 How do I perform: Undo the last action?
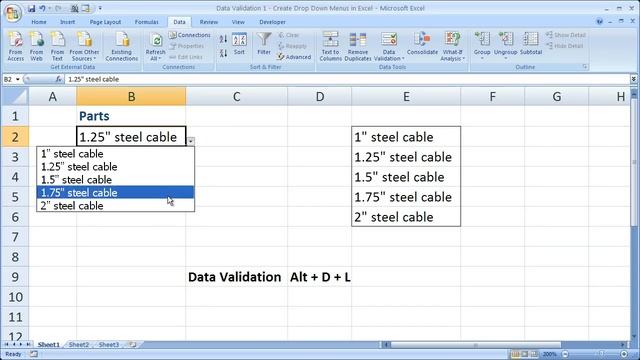(x=42, y=8)
